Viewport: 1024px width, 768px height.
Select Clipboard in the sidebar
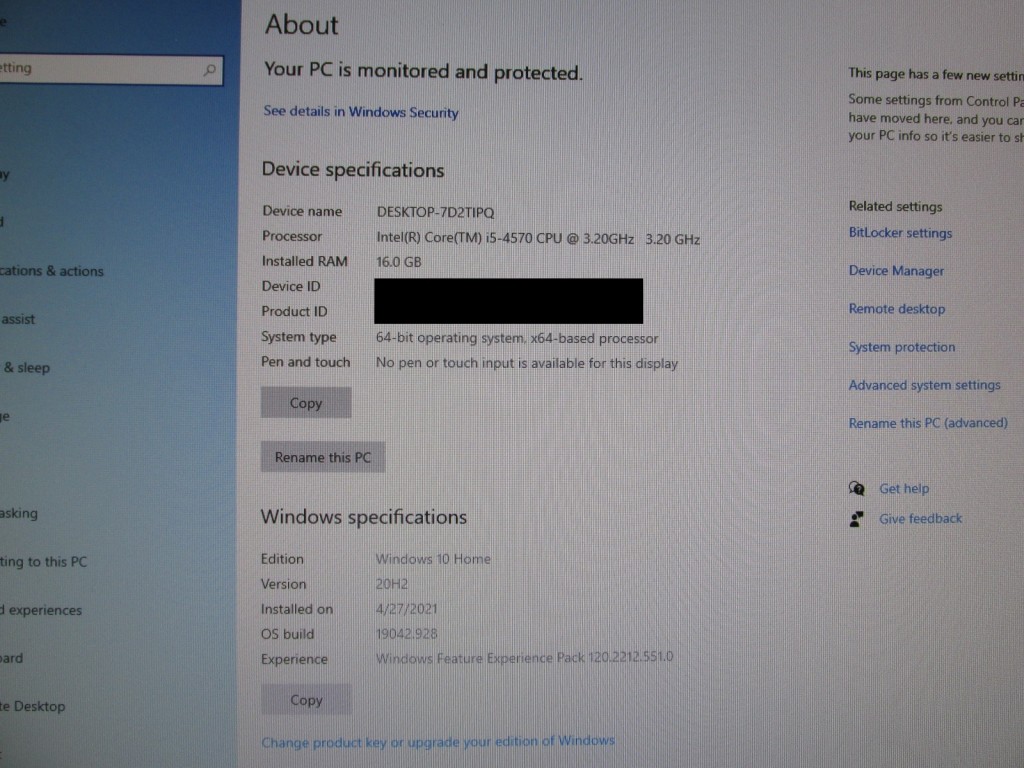click(x=11, y=658)
